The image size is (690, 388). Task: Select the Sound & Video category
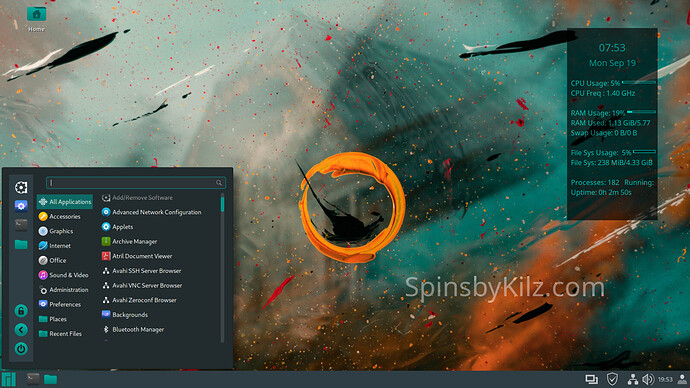click(65, 275)
